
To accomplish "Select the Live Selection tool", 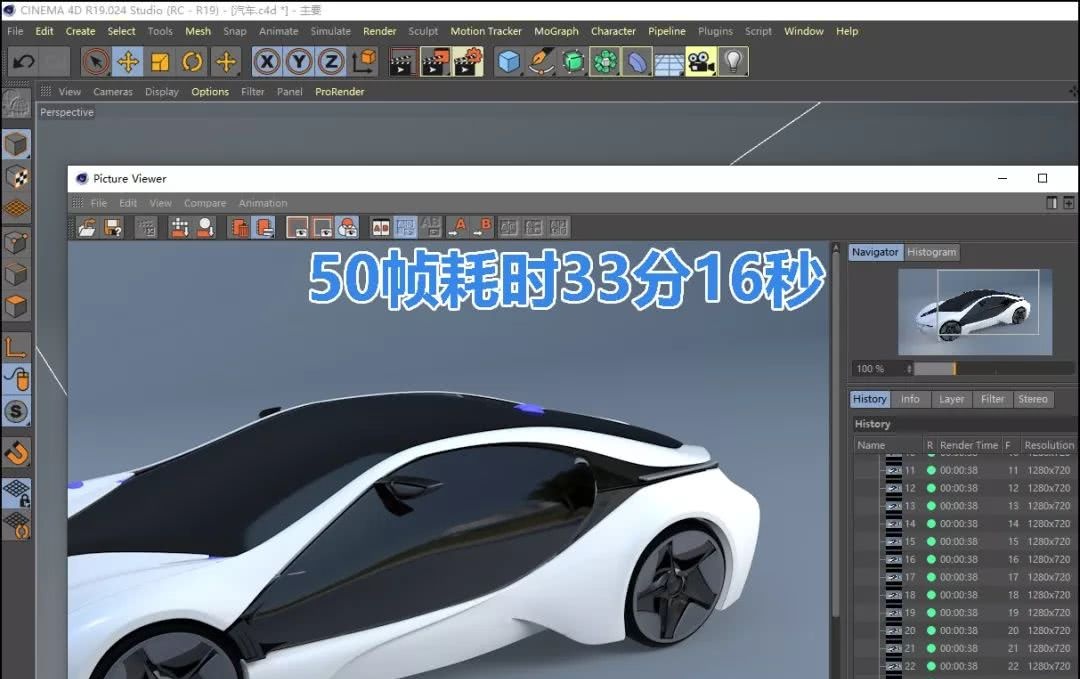I will (x=96, y=62).
